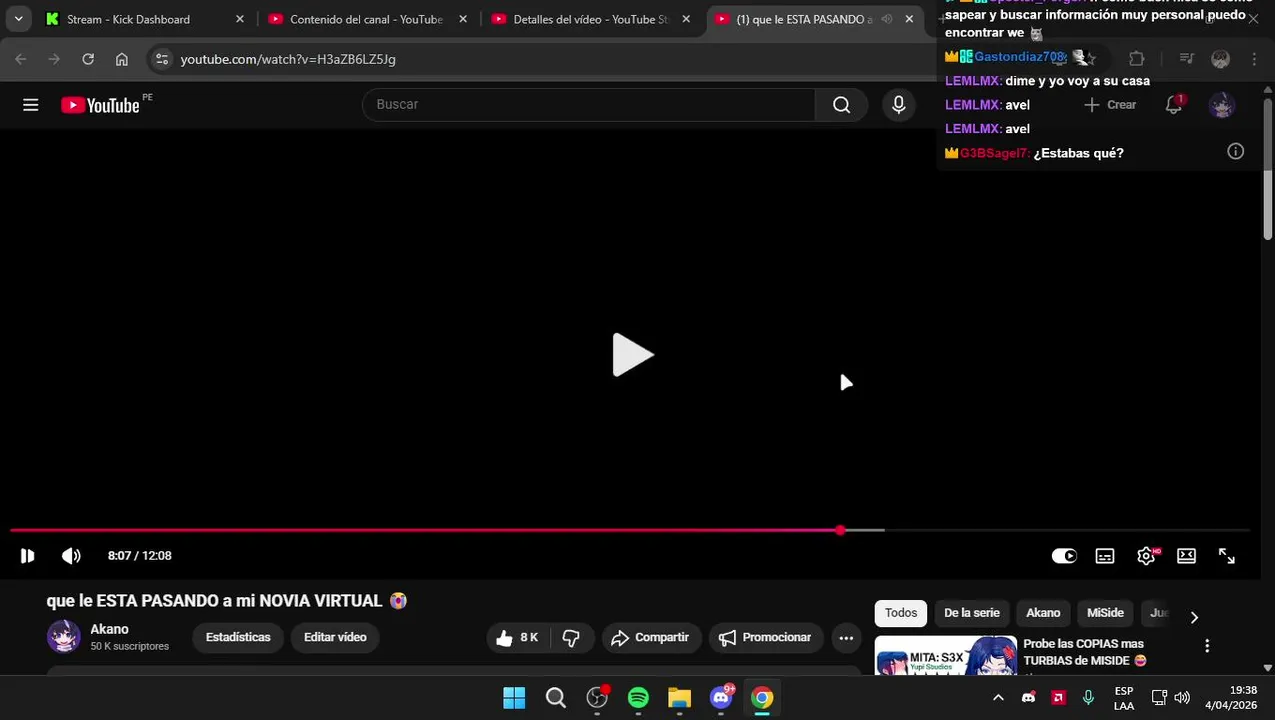Show more filter chips with arrow

point(1194,617)
